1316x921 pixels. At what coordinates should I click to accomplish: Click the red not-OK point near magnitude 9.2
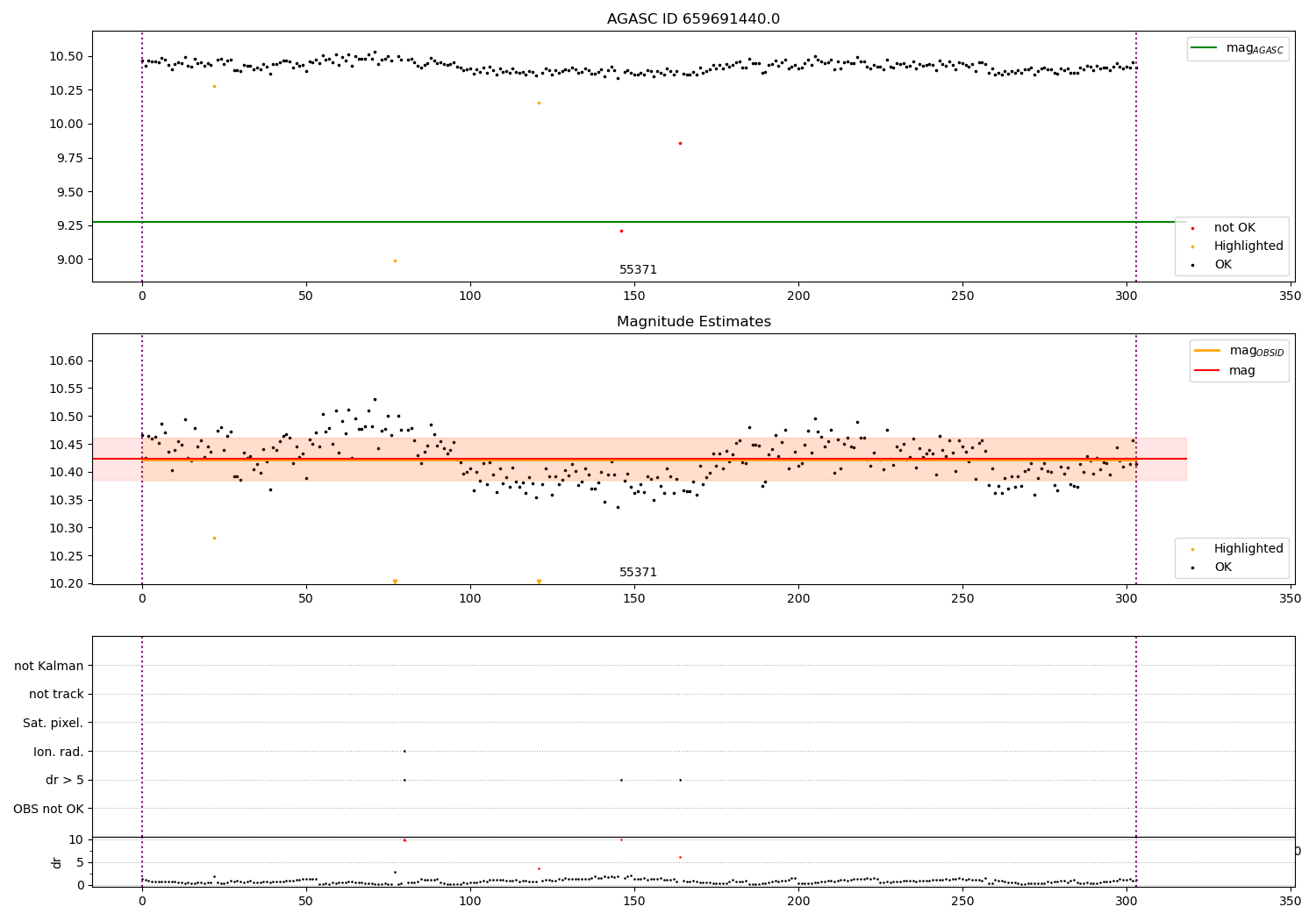click(621, 231)
